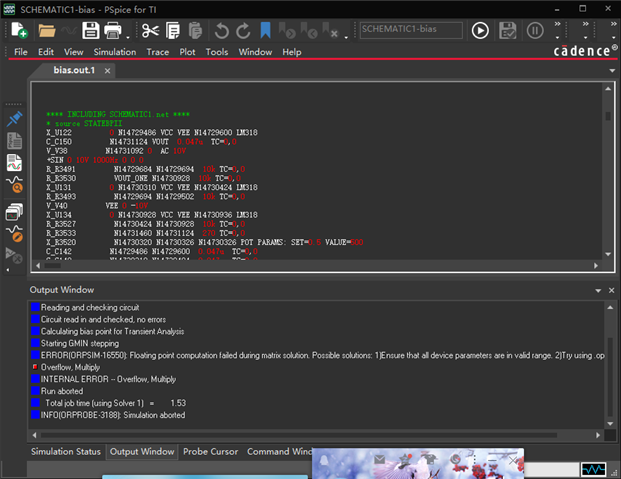
Task: Click editor vertical scrollbar up arrow
Action: [x=608, y=89]
